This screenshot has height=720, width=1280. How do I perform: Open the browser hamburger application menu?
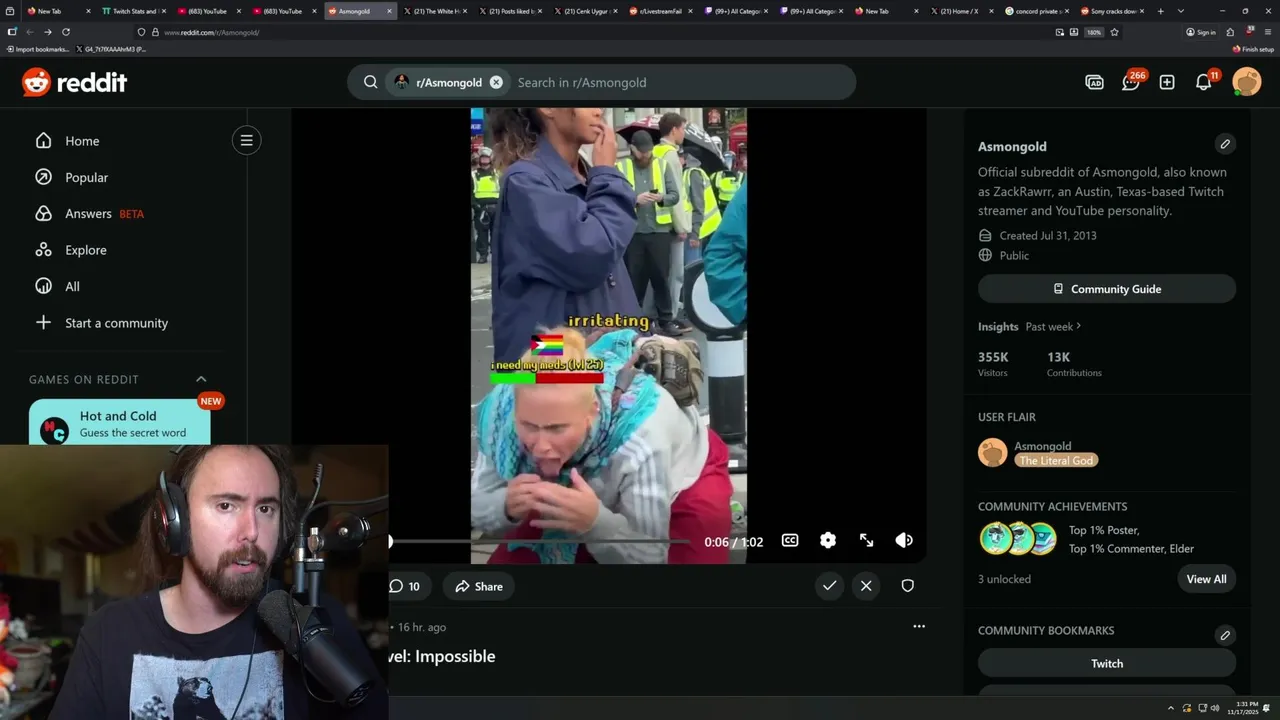coord(1267,32)
